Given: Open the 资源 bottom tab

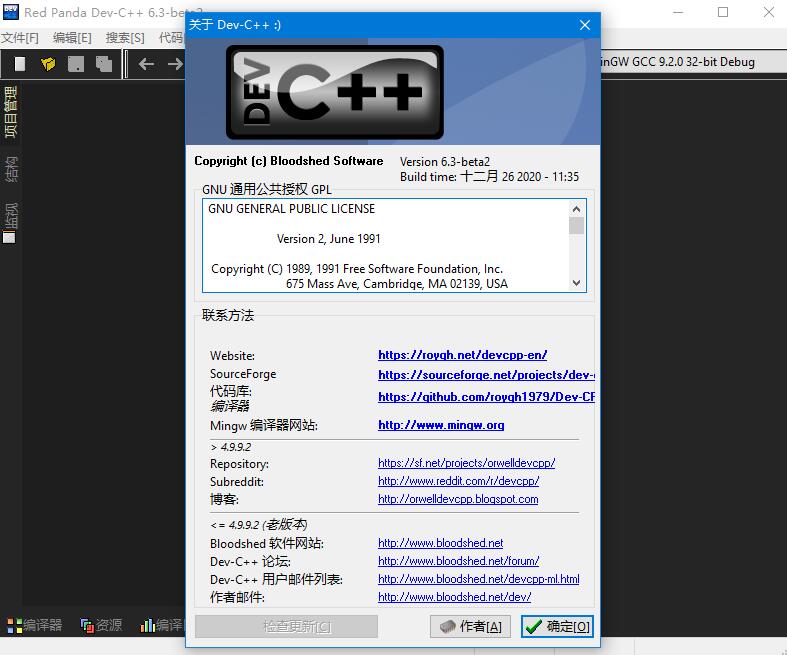Looking at the screenshot, I should pyautogui.click(x=101, y=625).
